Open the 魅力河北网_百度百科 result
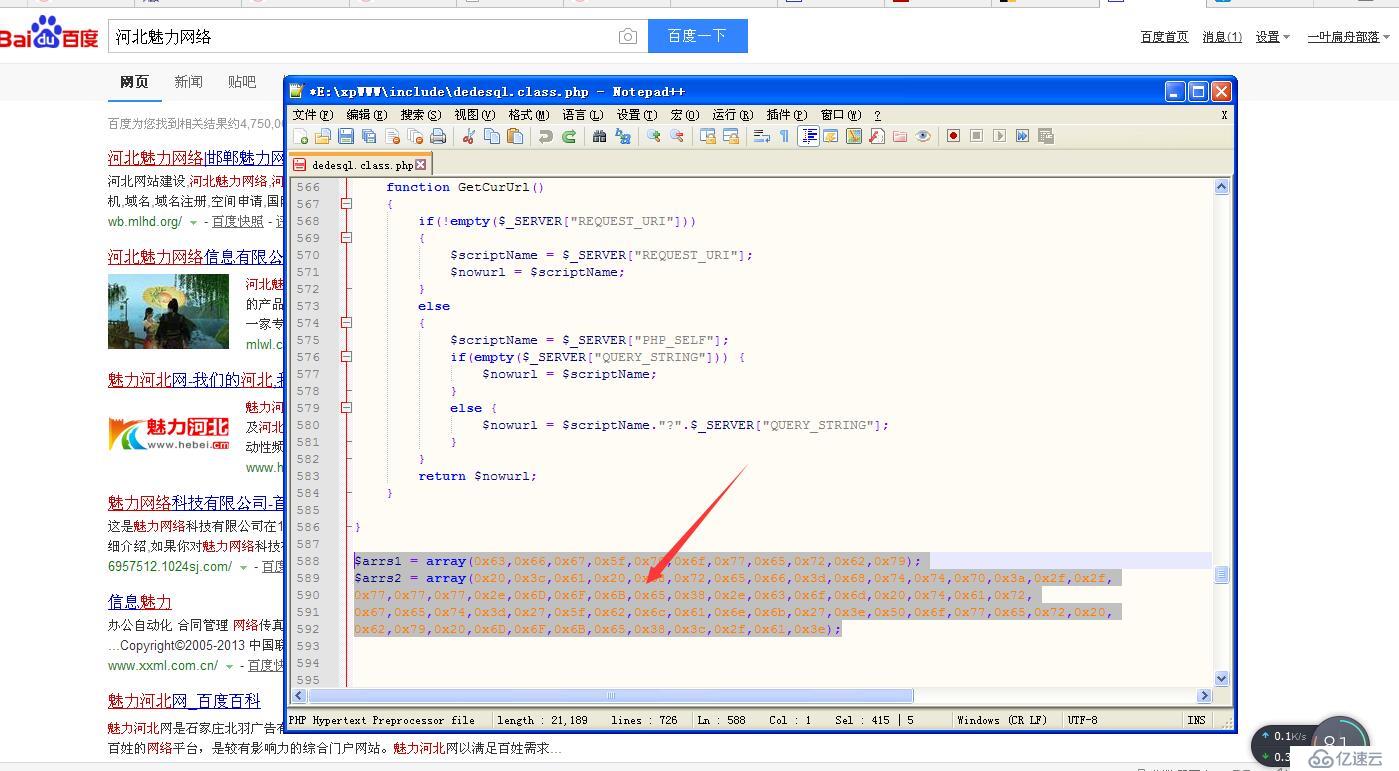The width and height of the screenshot is (1399, 771). point(184,701)
